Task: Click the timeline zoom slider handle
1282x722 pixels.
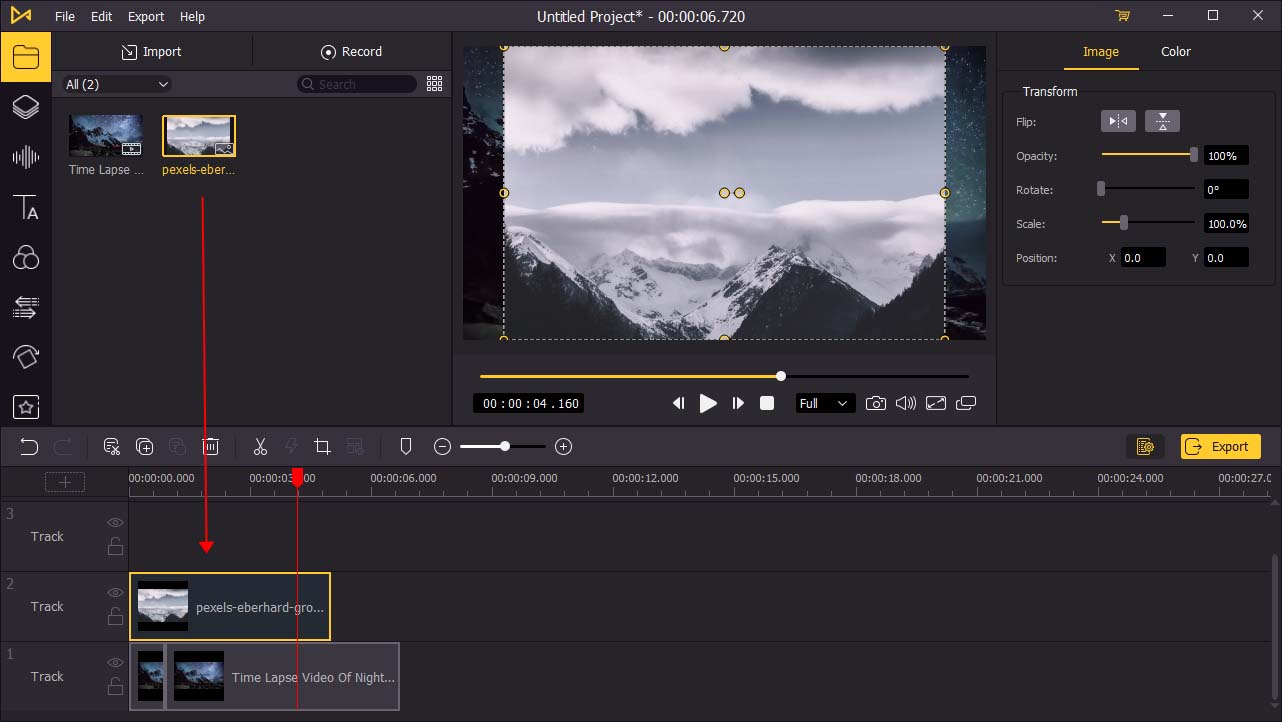Action: click(505, 447)
